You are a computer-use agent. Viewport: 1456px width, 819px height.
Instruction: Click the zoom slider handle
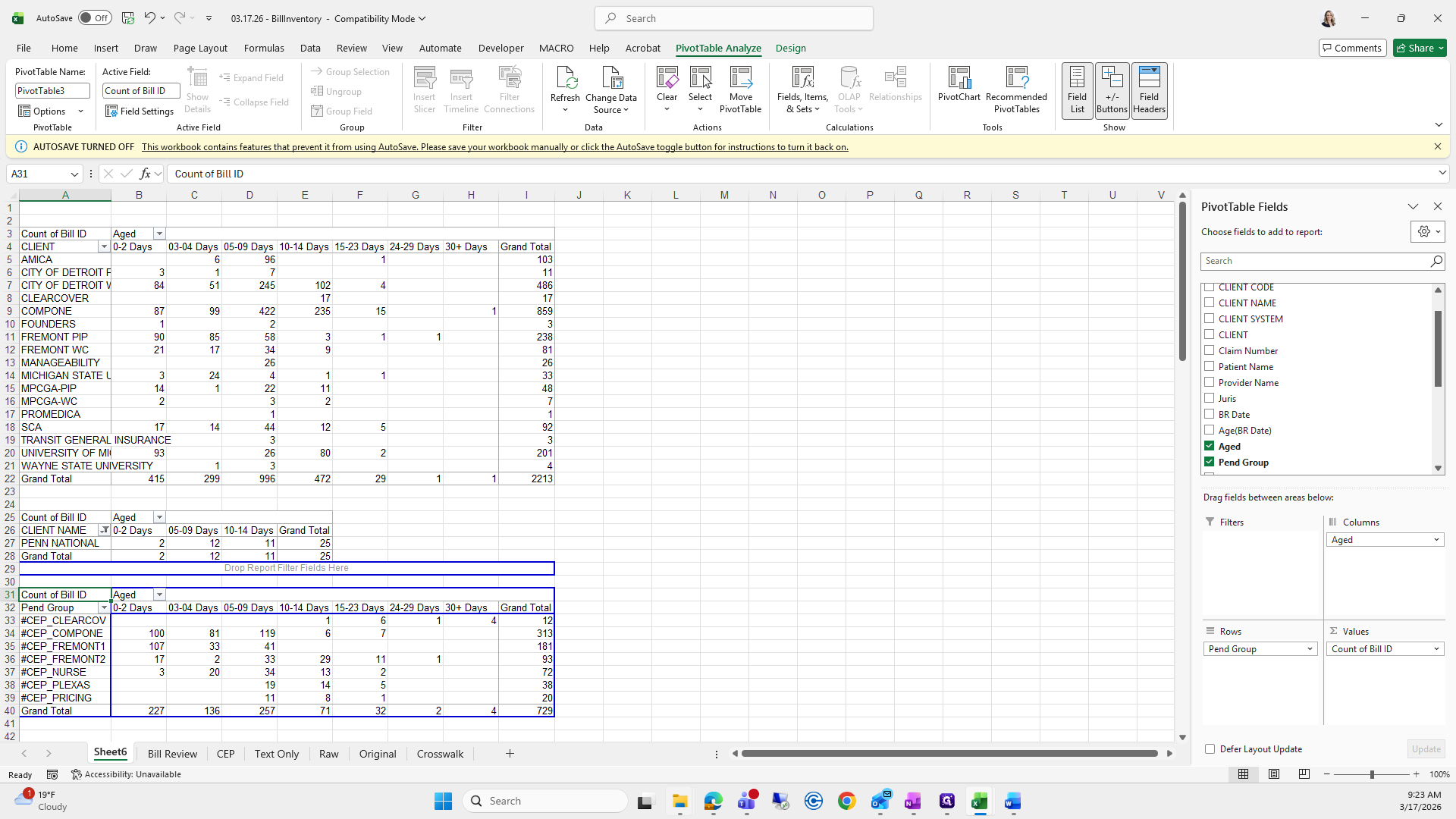click(x=1372, y=774)
